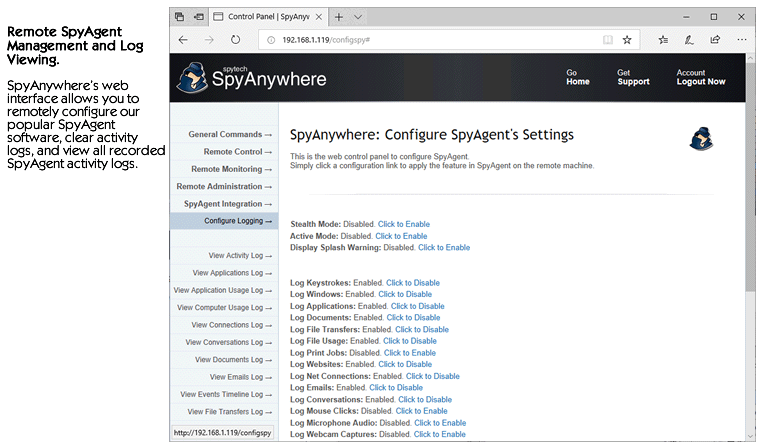Disable Log File Usage link

(410, 341)
